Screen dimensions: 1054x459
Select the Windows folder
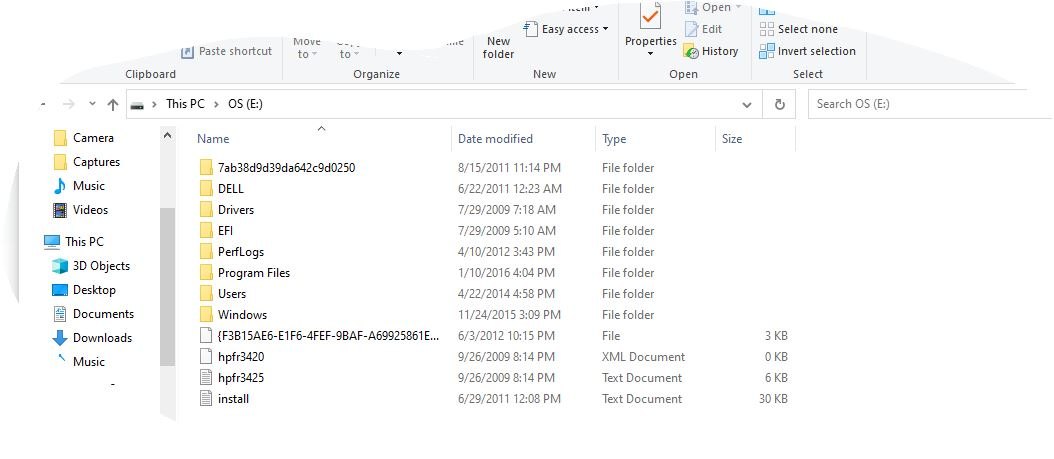point(233,315)
